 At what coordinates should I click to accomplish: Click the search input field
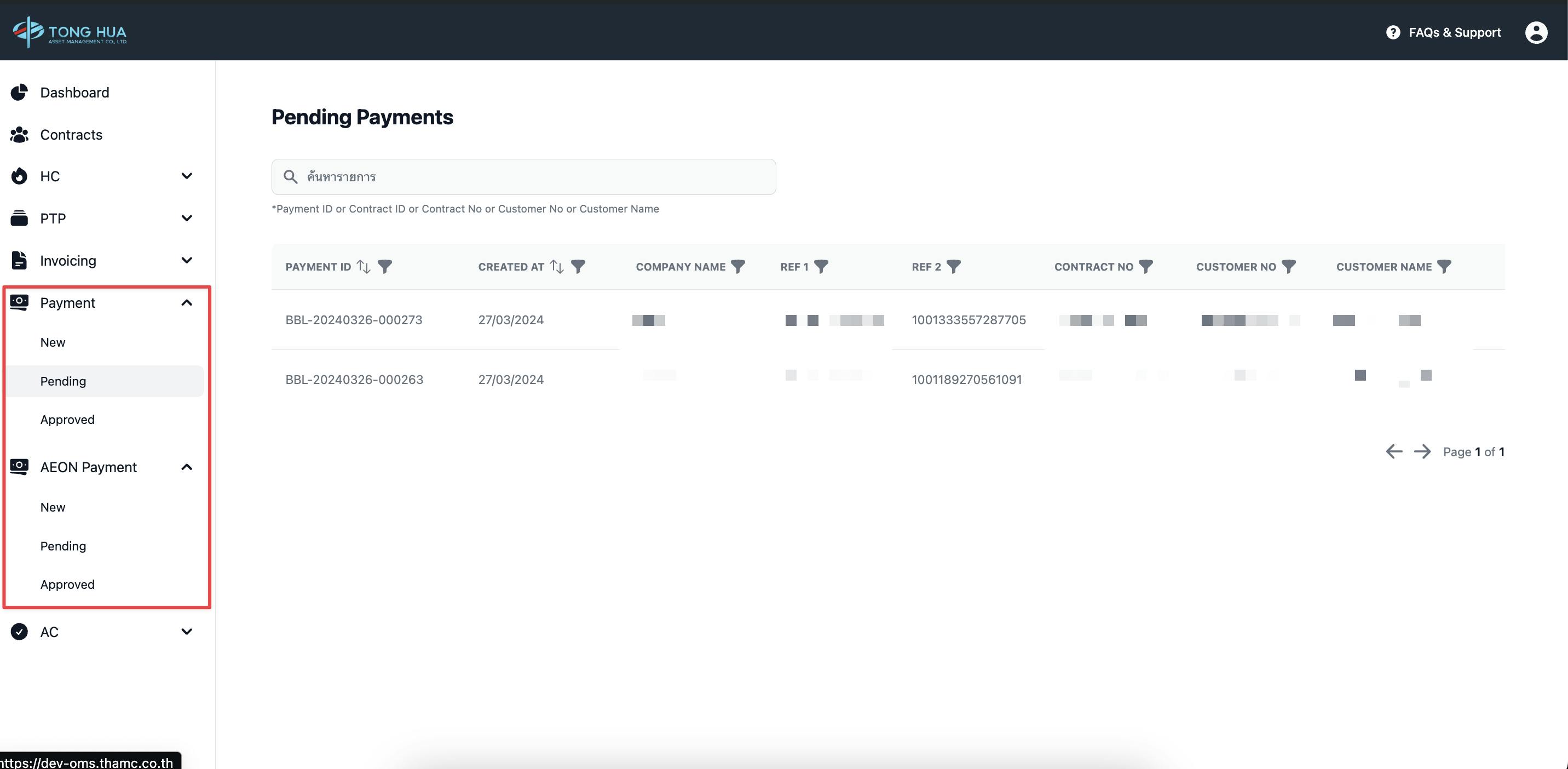pos(523,176)
